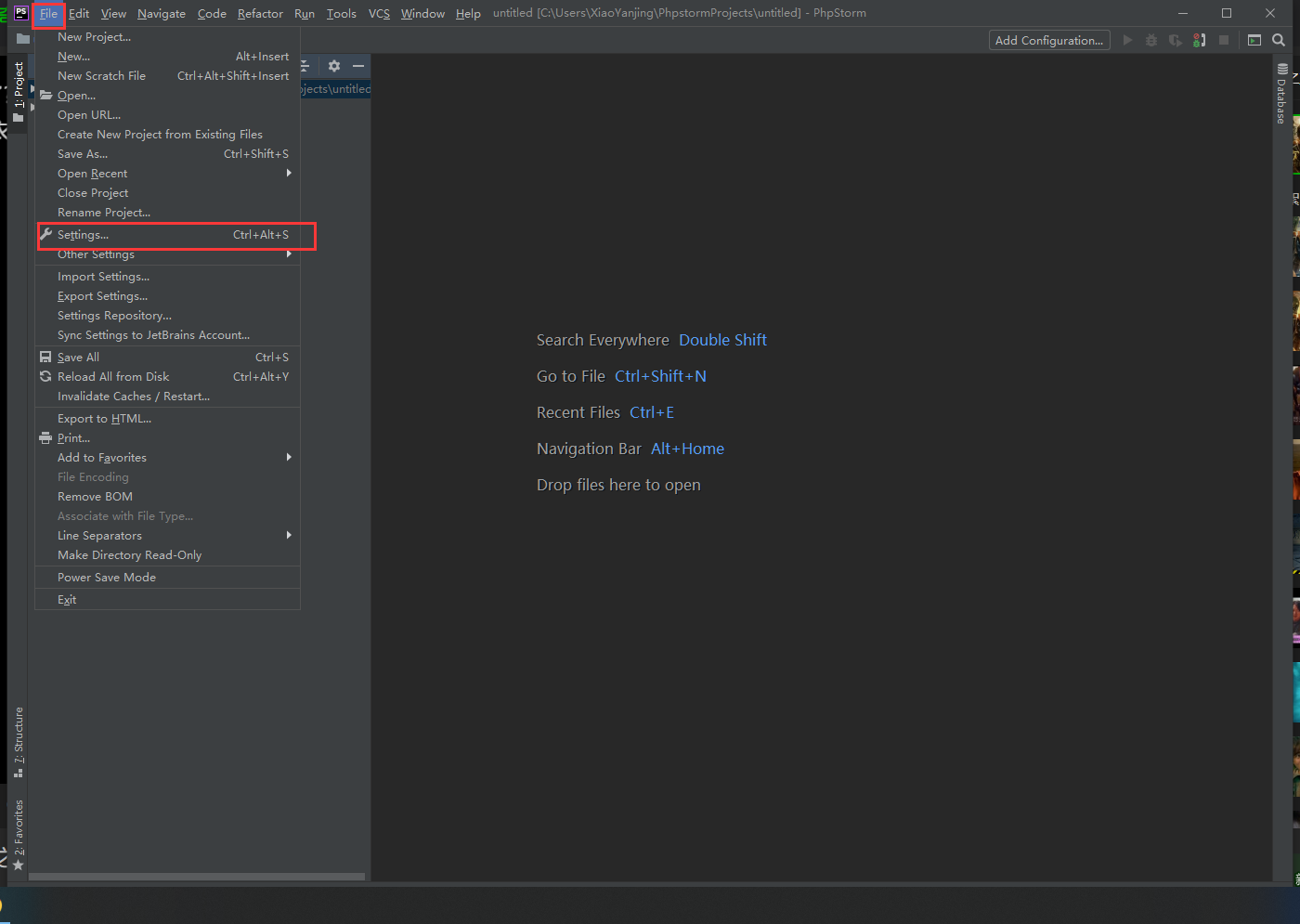Open the VCS menu
Image resolution: width=1300 pixels, height=924 pixels.
(x=379, y=13)
